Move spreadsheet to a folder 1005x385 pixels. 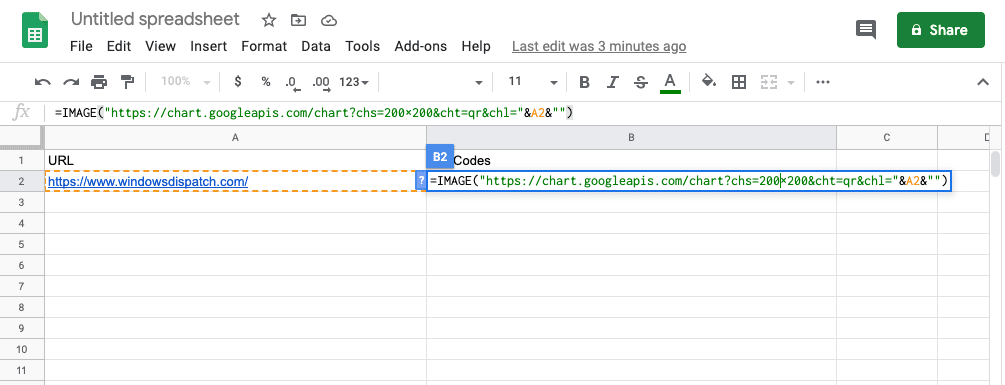(298, 20)
